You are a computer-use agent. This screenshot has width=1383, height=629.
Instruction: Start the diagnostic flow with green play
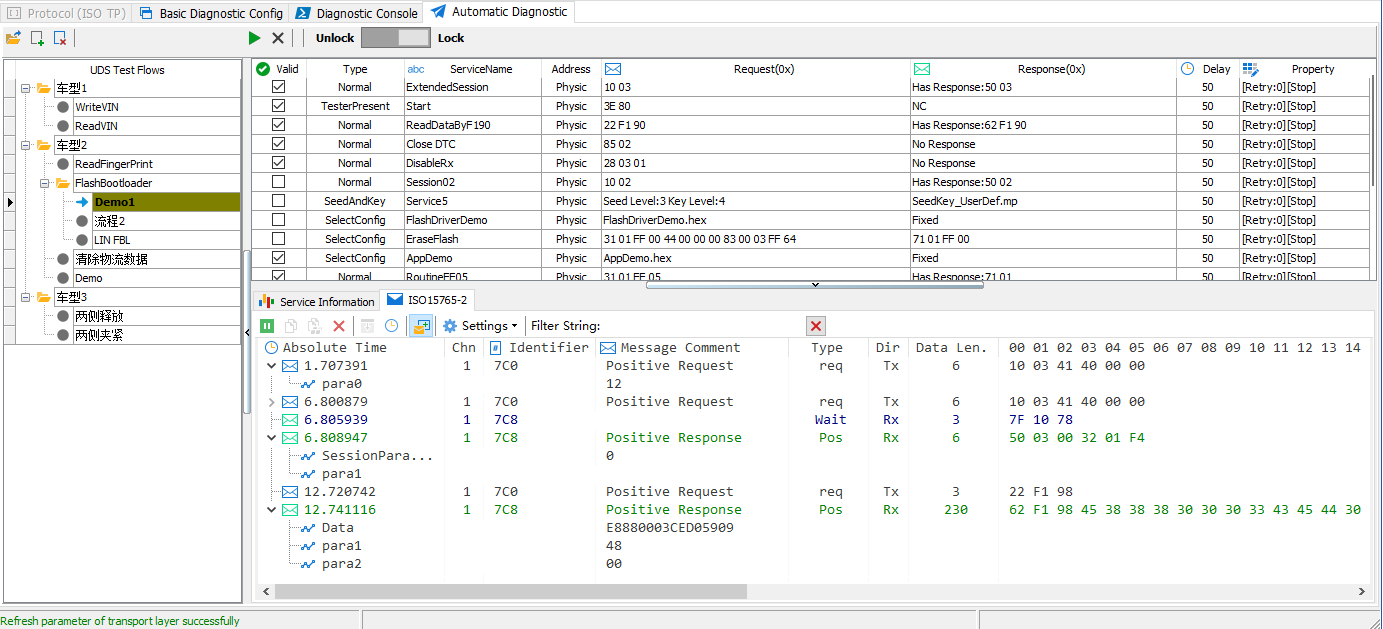254,38
